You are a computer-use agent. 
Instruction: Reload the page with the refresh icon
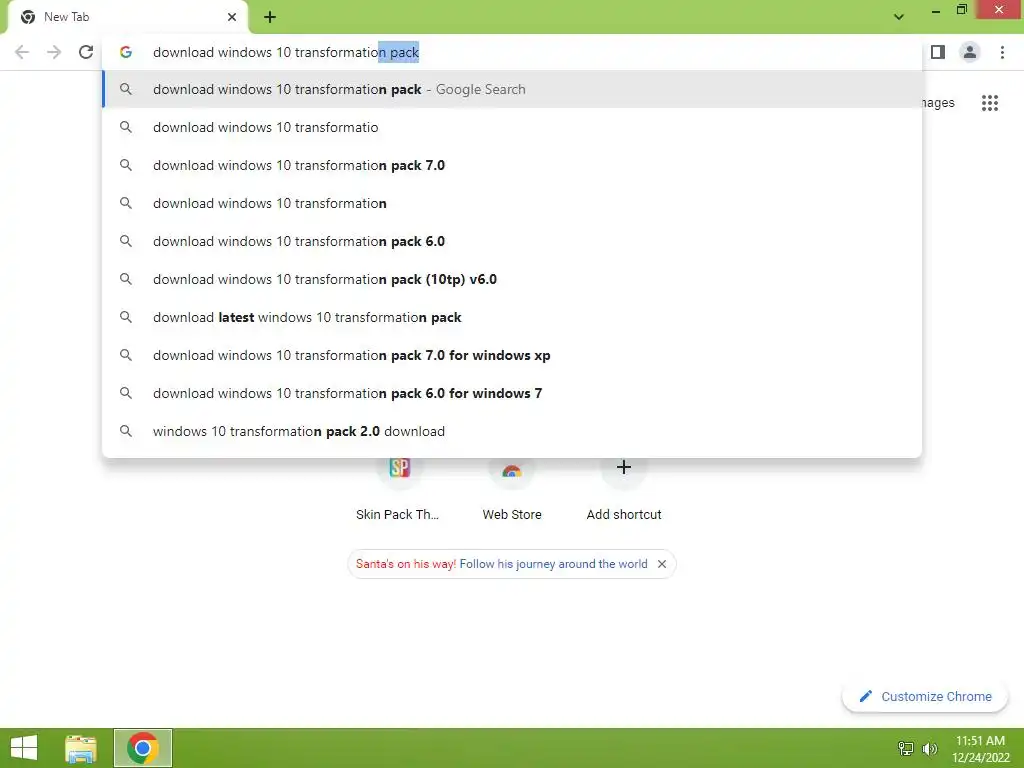[86, 52]
